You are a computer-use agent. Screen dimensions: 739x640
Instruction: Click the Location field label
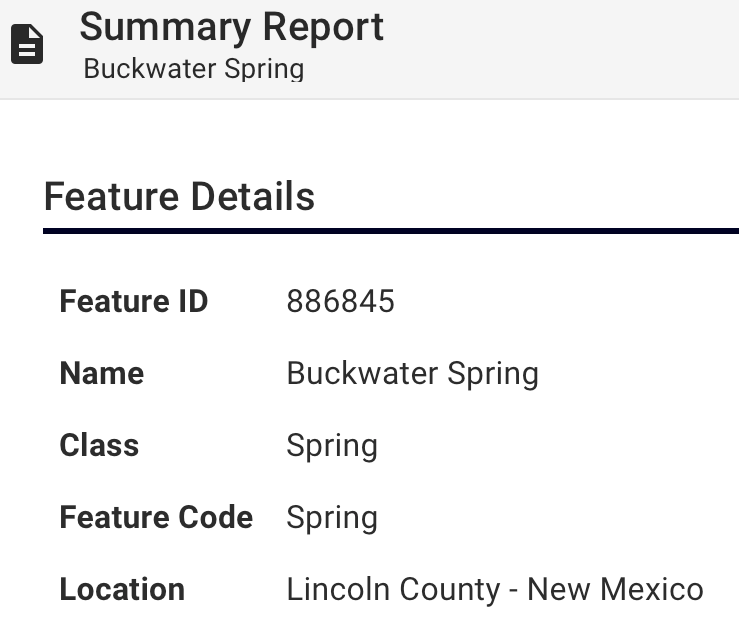point(122,589)
